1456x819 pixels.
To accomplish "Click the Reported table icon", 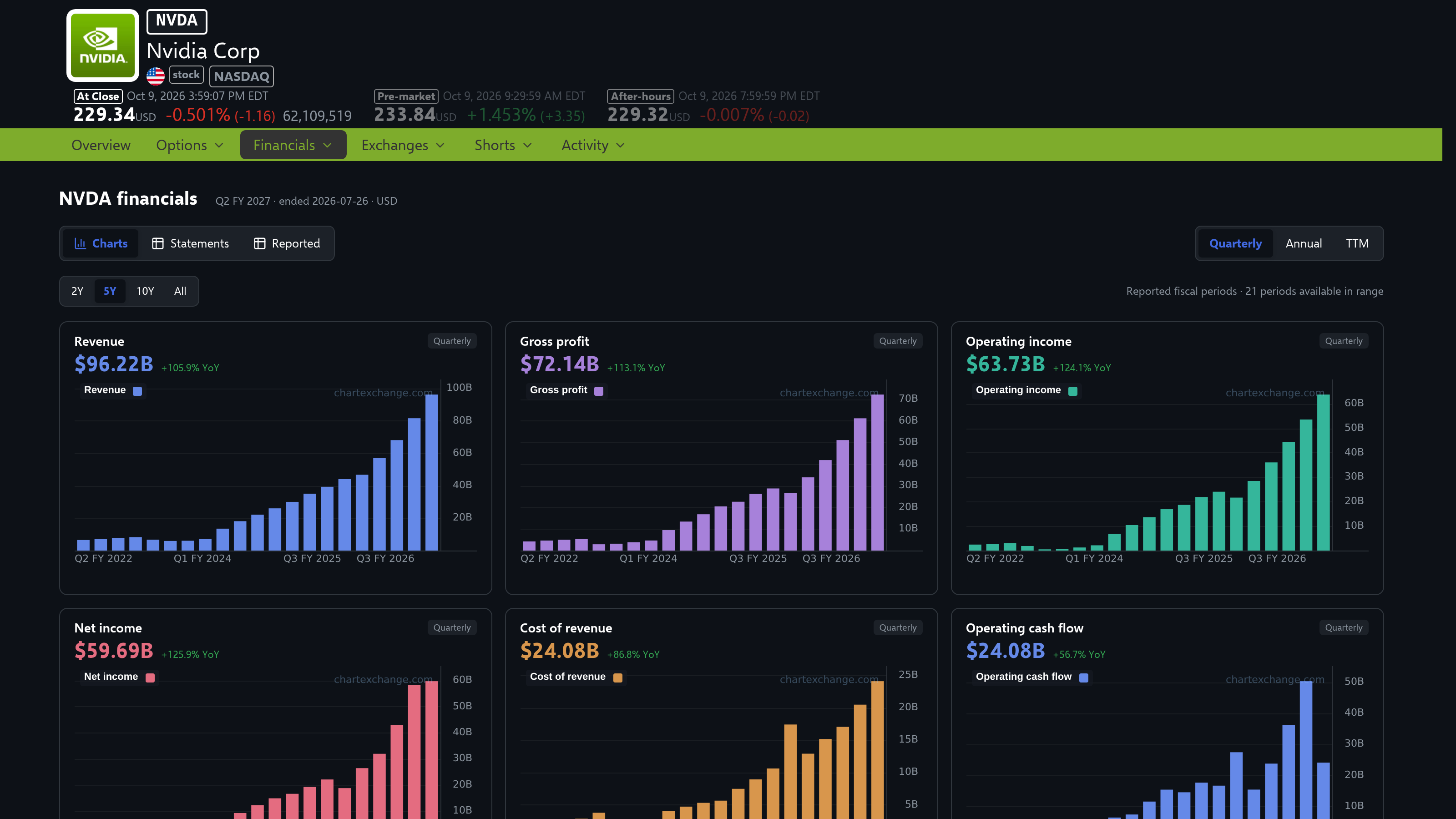I will point(259,243).
